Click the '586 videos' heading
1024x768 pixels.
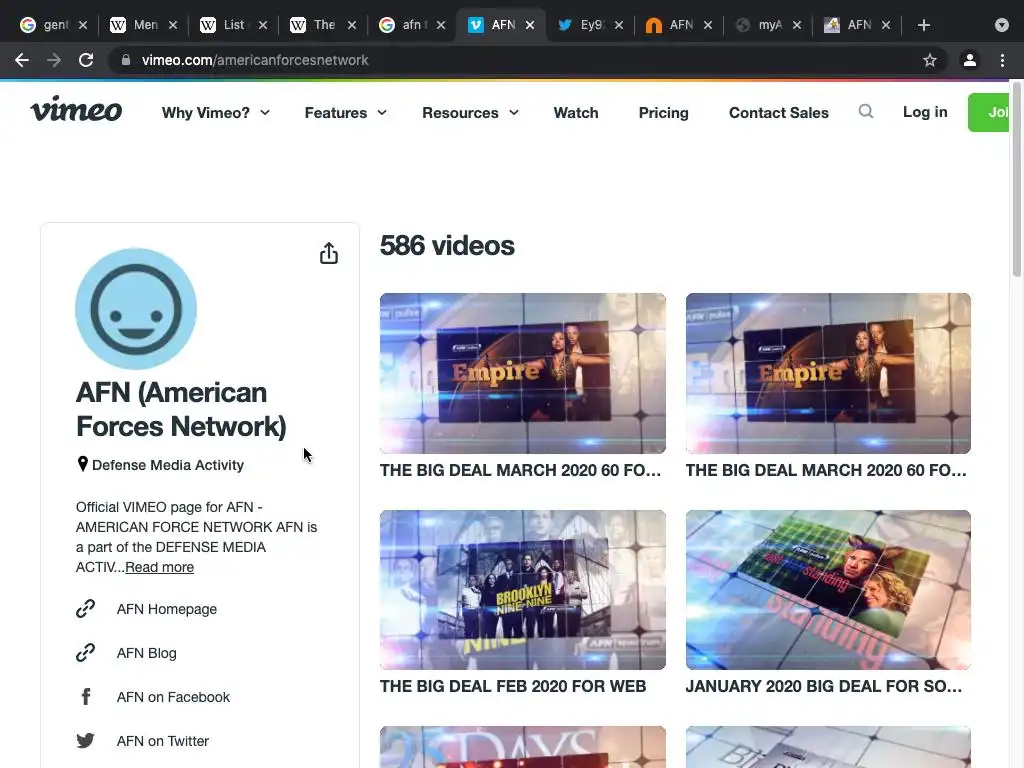447,246
